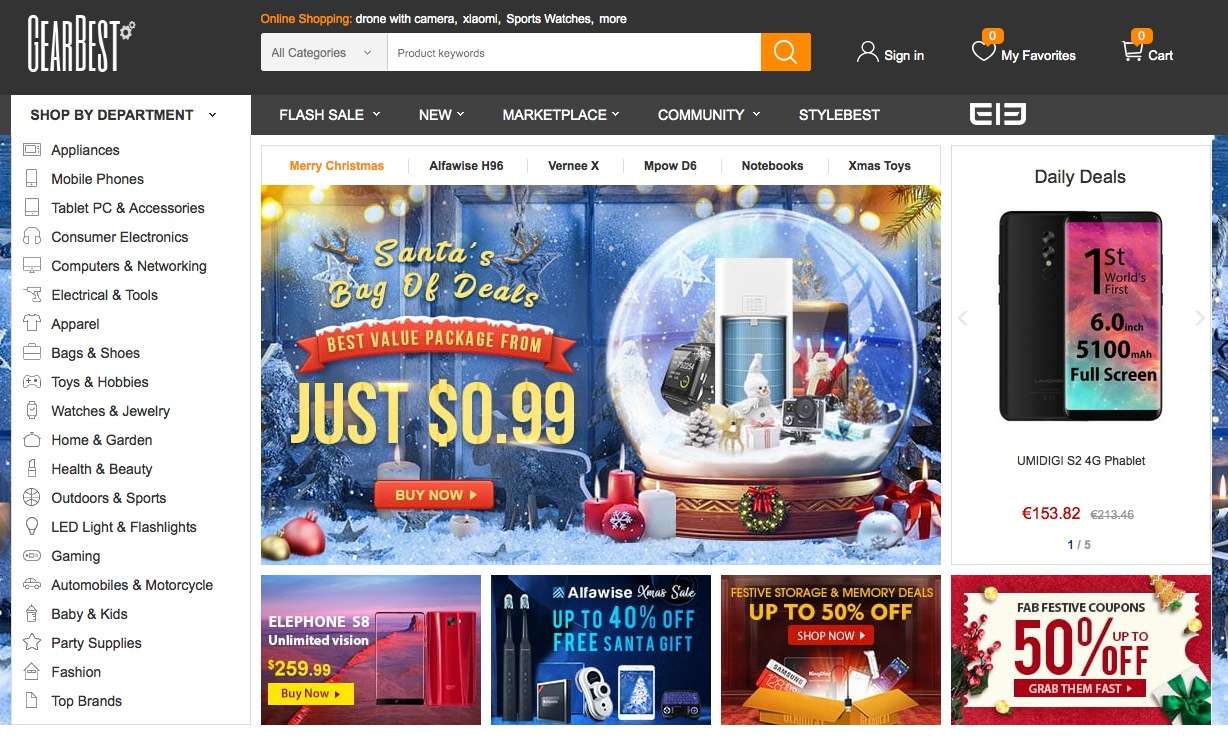Expand the Shop By Department menu

131,114
